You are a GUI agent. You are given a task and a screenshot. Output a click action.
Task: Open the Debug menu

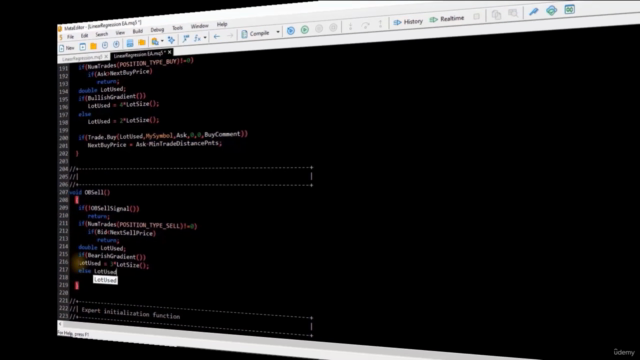coord(157,30)
